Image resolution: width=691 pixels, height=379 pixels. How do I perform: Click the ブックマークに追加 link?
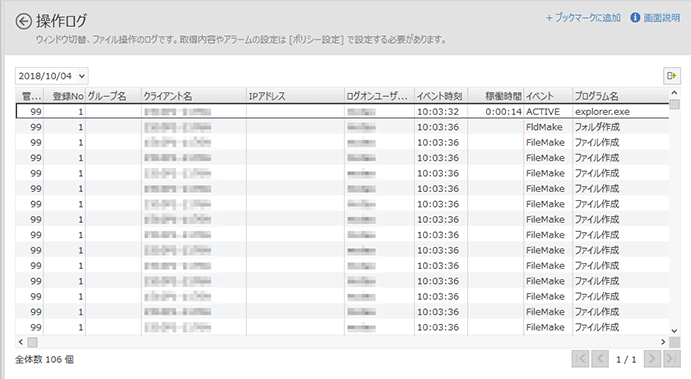[583, 18]
